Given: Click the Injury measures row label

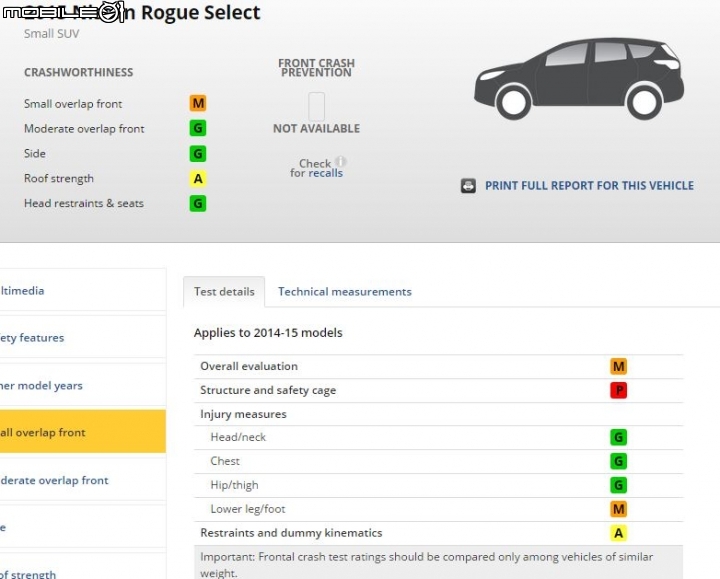Looking at the screenshot, I should 243,414.
